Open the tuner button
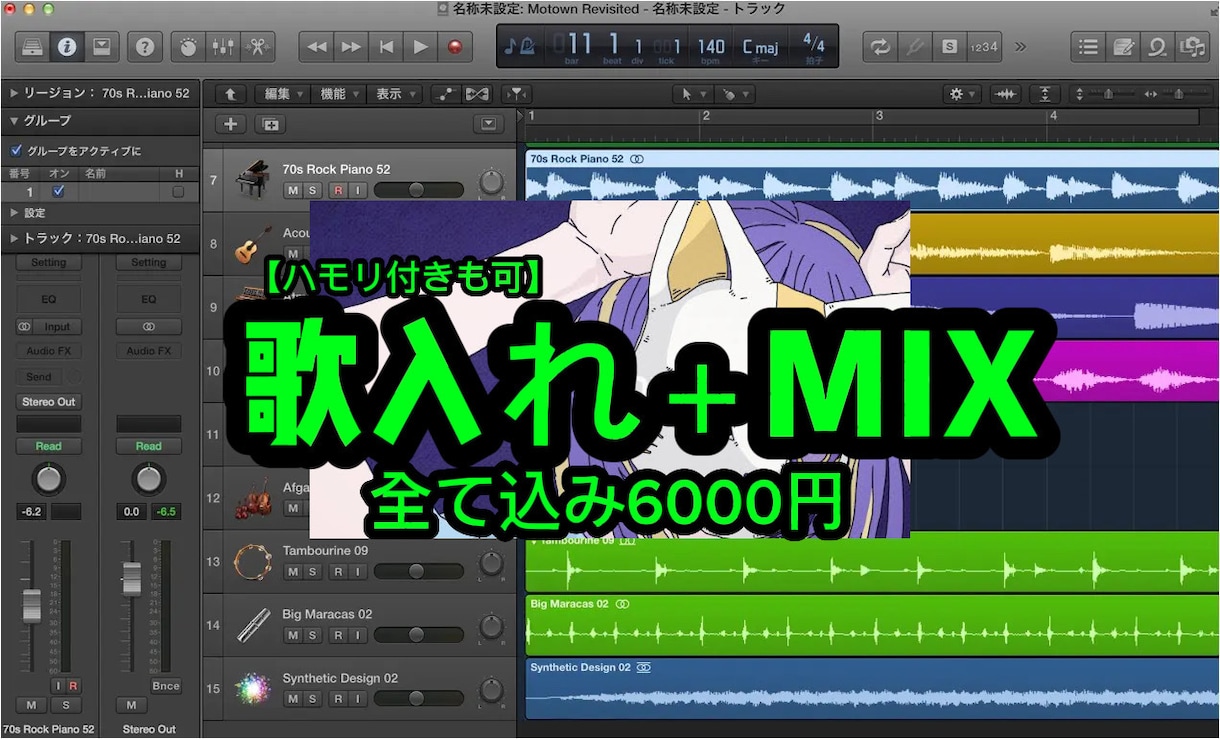The image size is (1220, 739). pyautogui.click(x=914, y=46)
